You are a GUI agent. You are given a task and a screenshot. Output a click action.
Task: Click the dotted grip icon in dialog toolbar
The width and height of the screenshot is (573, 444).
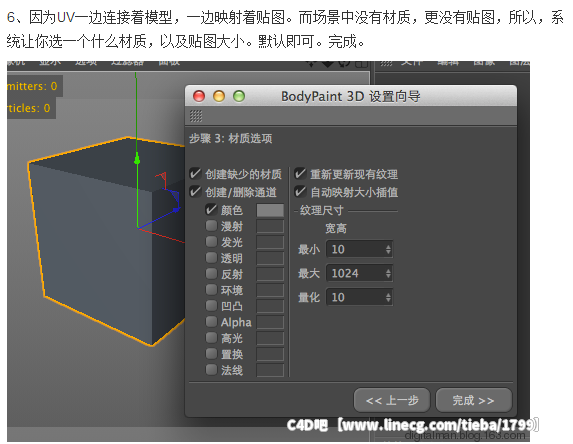pyautogui.click(x=196, y=116)
